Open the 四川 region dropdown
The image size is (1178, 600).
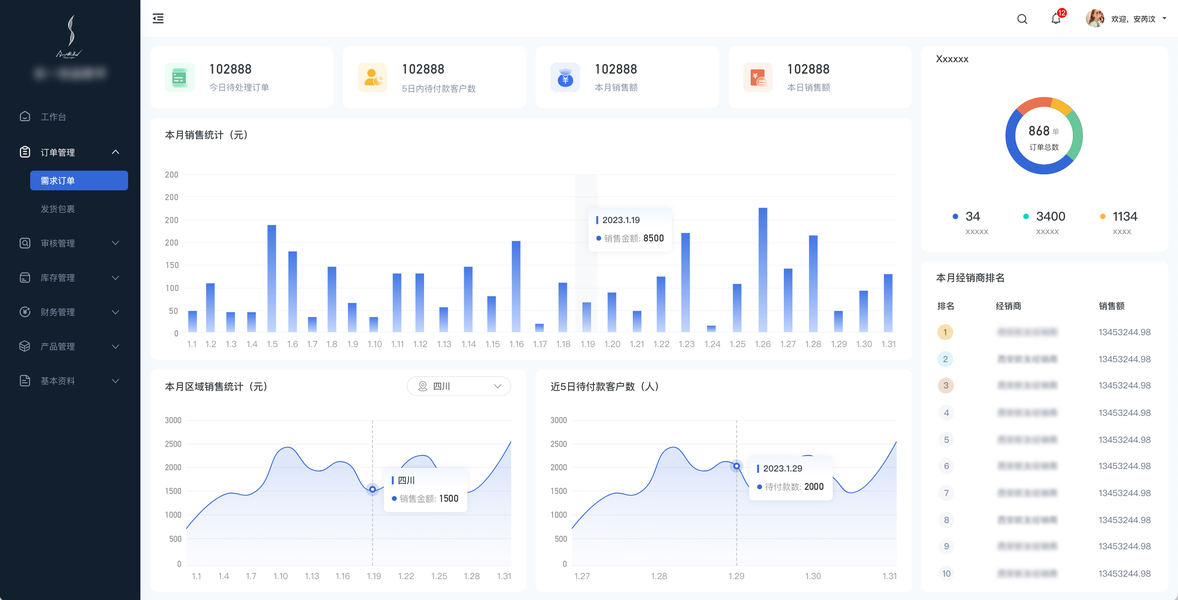tap(459, 386)
